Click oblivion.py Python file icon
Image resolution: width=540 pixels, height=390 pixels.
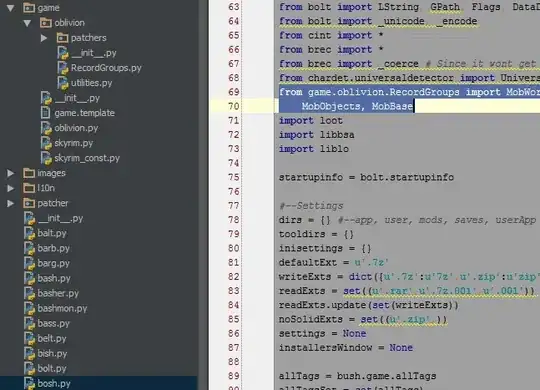pos(46,128)
